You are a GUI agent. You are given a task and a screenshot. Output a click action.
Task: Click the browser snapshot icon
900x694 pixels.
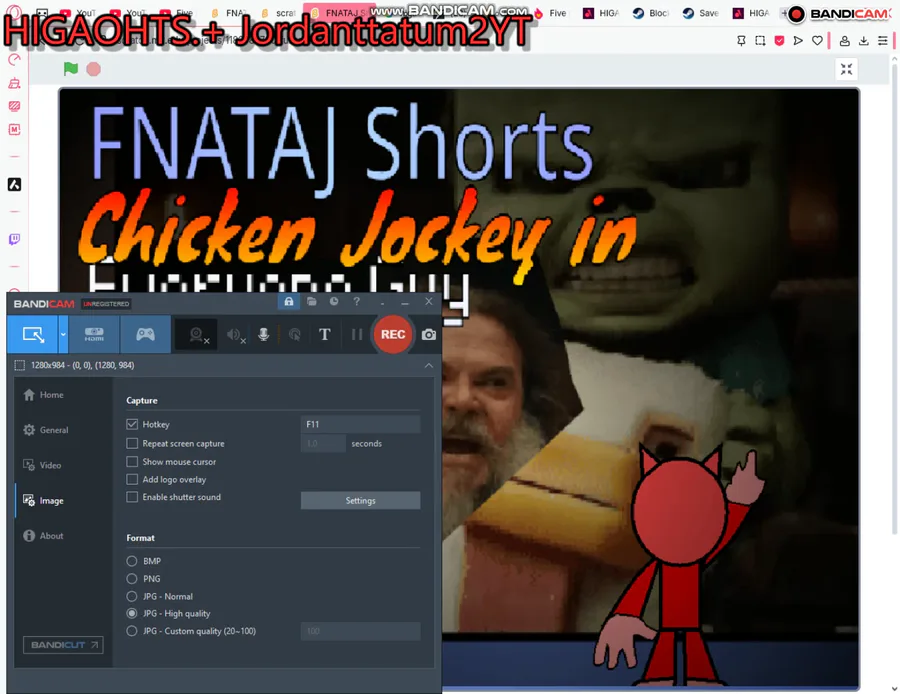[761, 41]
